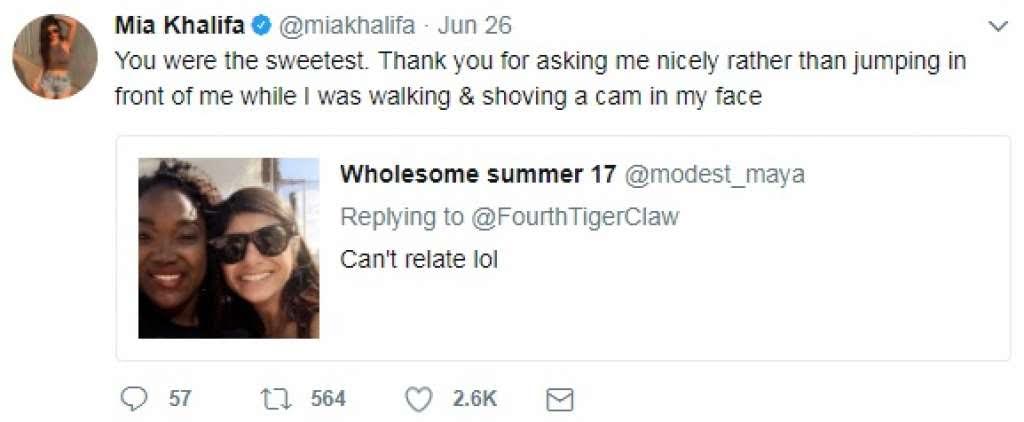Viewport: 1024px width, 422px height.
Task: Click the Replying to @FourthTigerClaw line
Action: tap(509, 217)
